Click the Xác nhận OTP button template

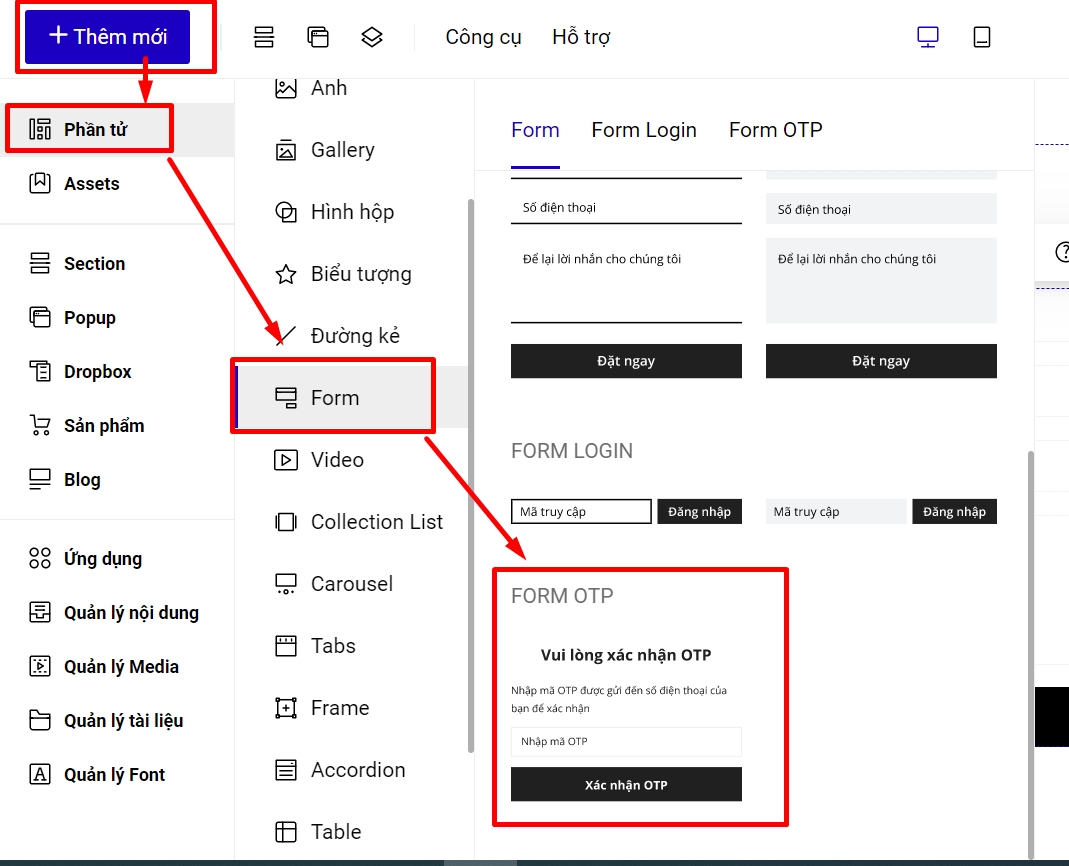[626, 785]
